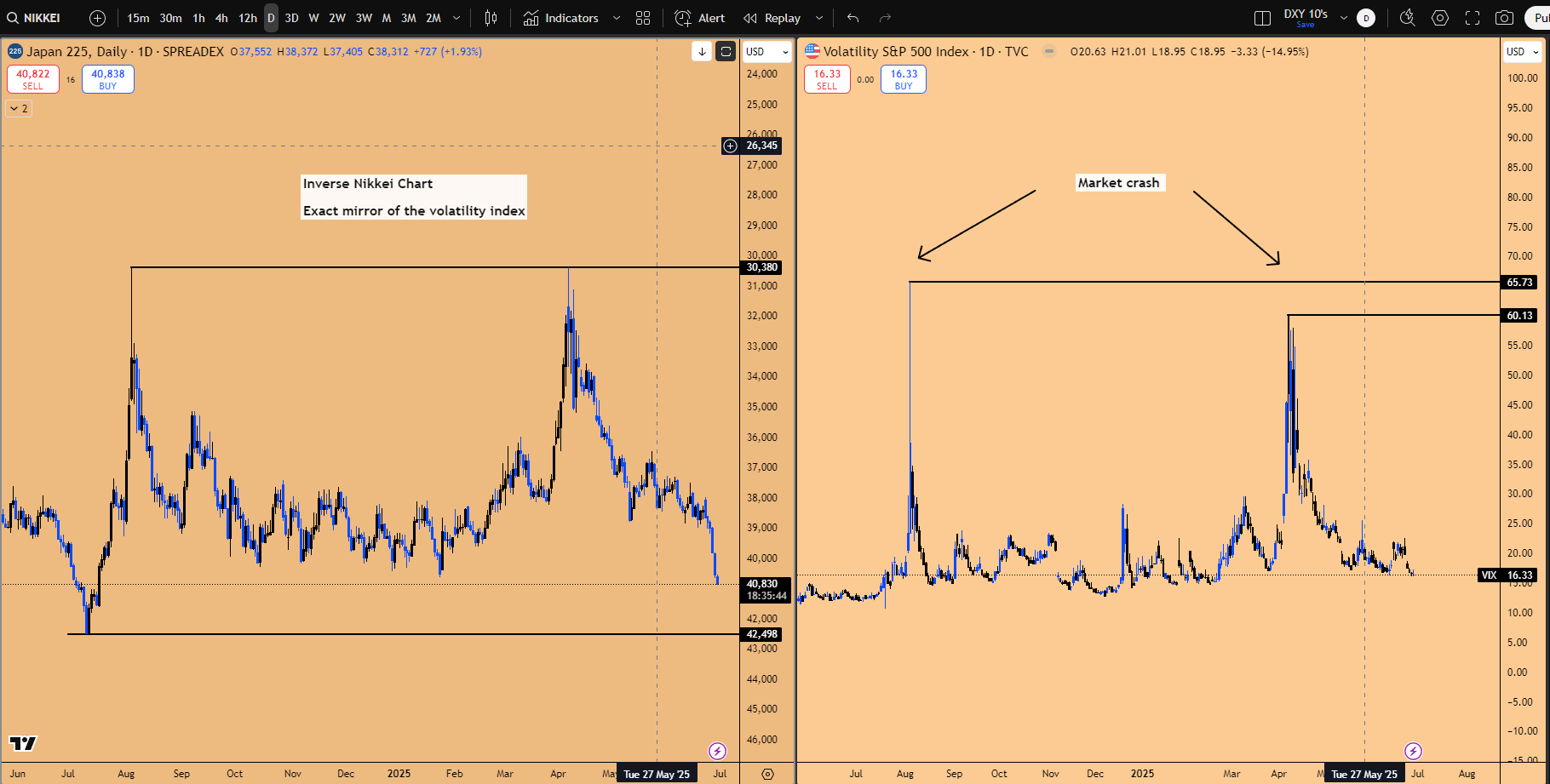Click the down arrow icon on Nikkei chart
Screen dimensions: 1550x784
pyautogui.click(x=702, y=51)
